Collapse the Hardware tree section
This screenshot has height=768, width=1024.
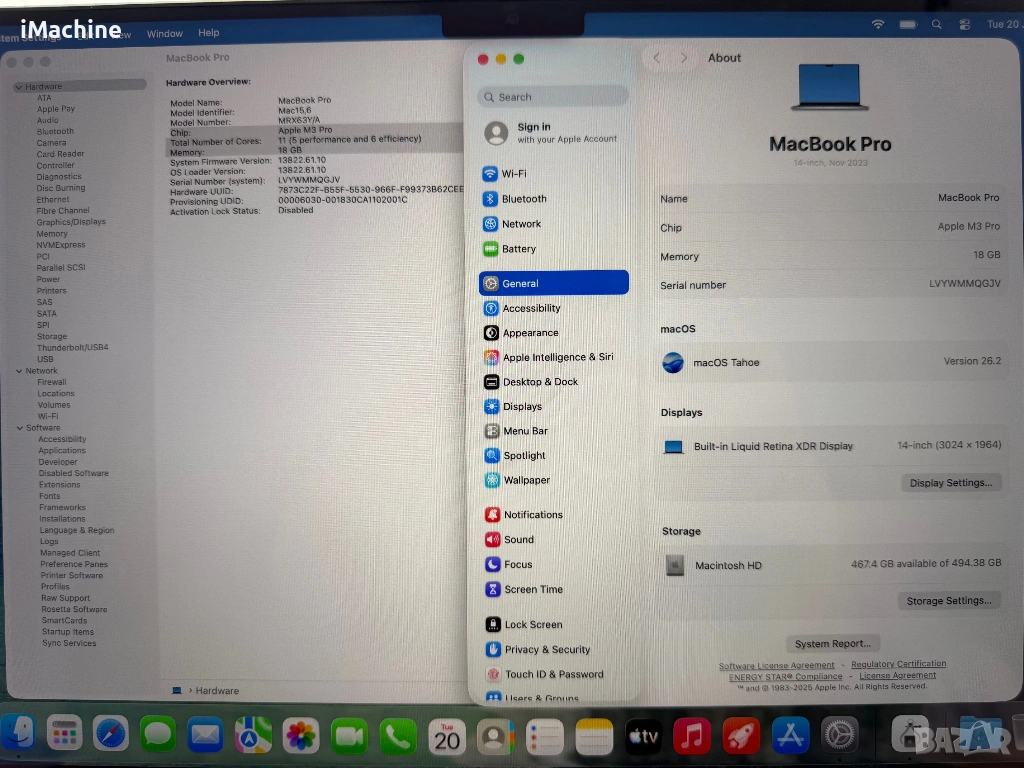click(x=19, y=87)
